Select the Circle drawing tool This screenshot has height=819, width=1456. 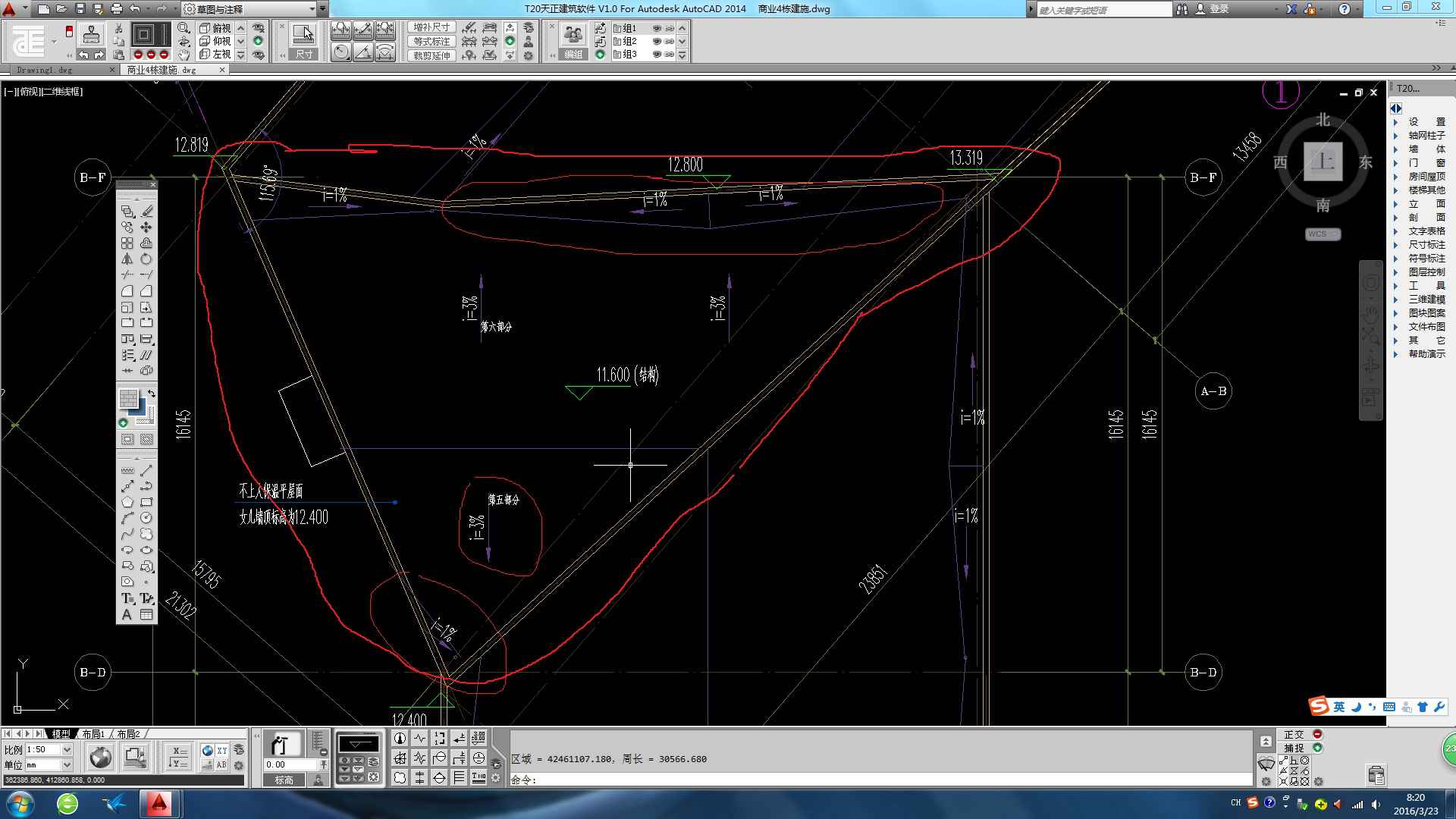pos(146,518)
